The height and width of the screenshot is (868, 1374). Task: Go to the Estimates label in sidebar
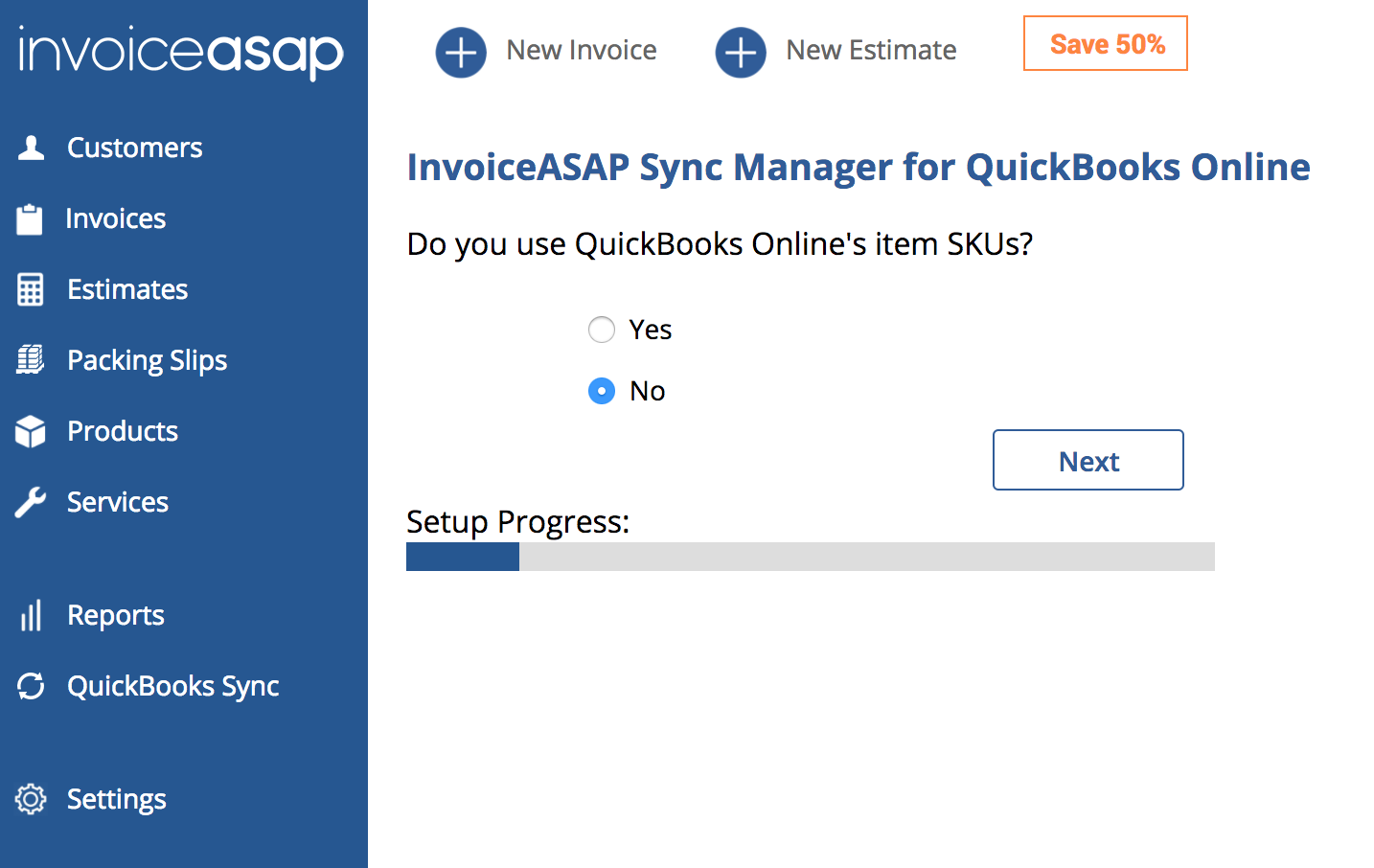pyautogui.click(x=127, y=289)
